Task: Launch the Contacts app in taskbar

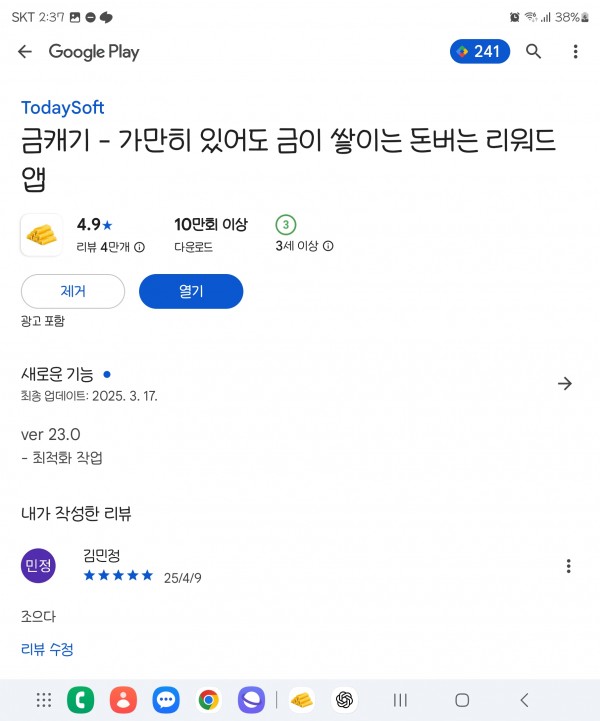Action: coord(123,700)
